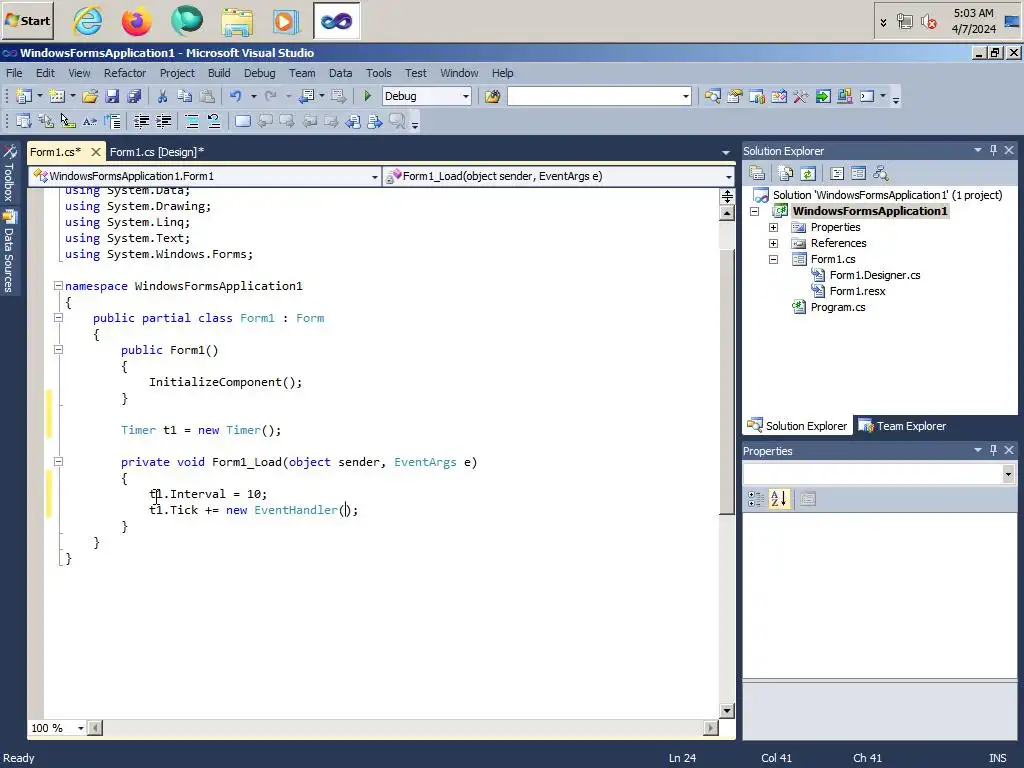The height and width of the screenshot is (768, 1024).
Task: Undo the last edit with the Undo icon
Action: point(235,97)
